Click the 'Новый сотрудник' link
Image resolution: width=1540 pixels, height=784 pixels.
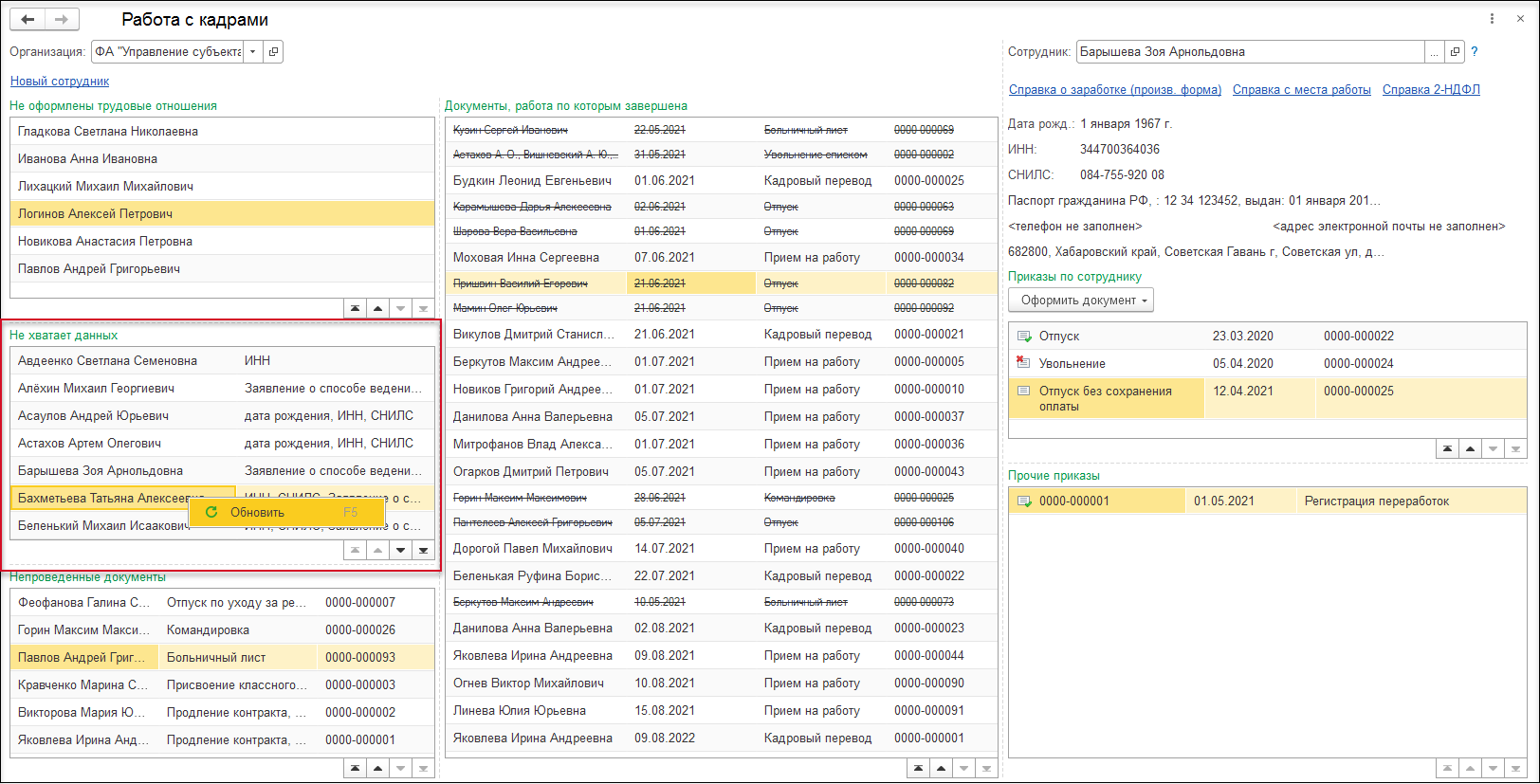point(60,82)
